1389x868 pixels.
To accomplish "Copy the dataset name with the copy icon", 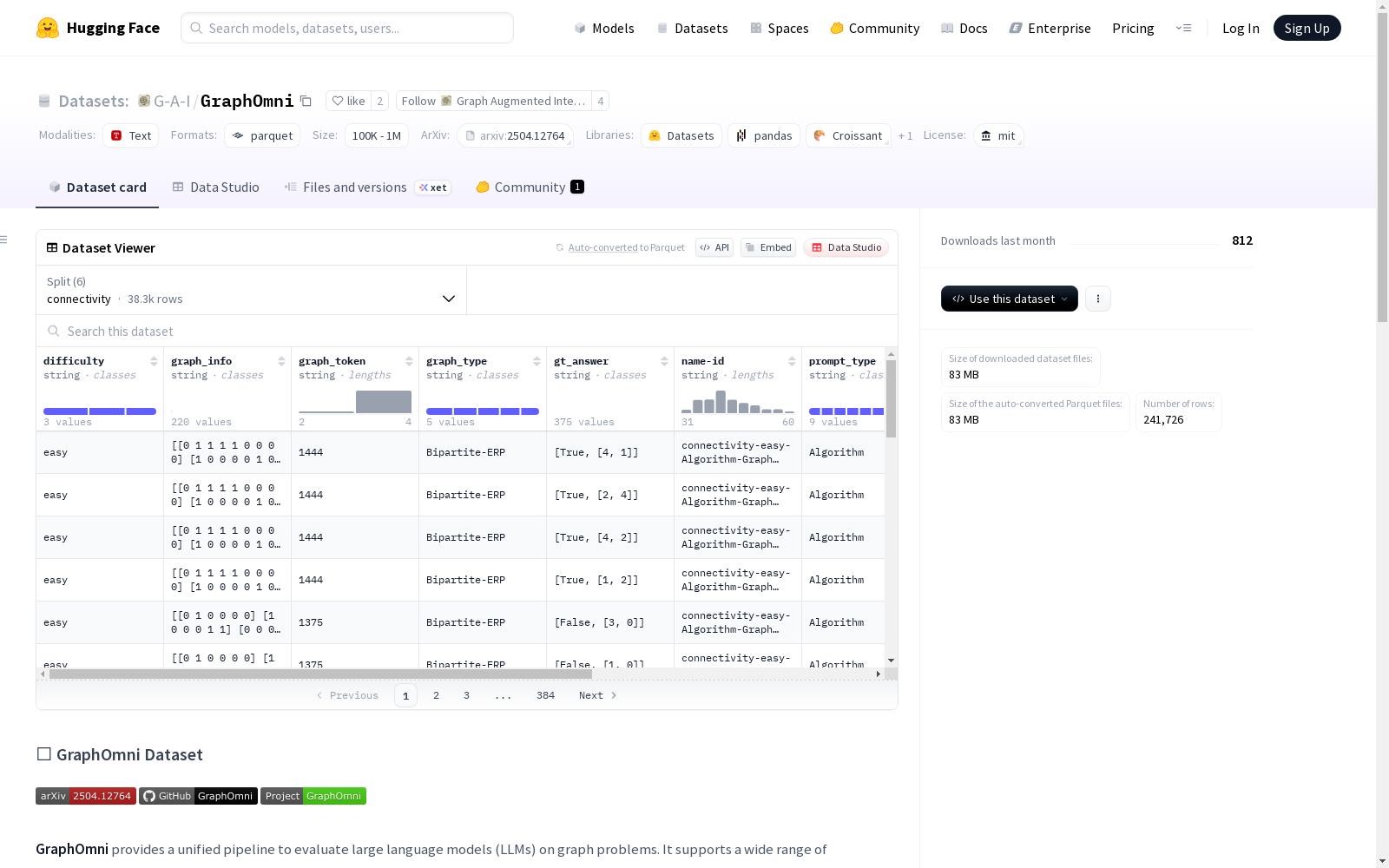I will [x=306, y=101].
